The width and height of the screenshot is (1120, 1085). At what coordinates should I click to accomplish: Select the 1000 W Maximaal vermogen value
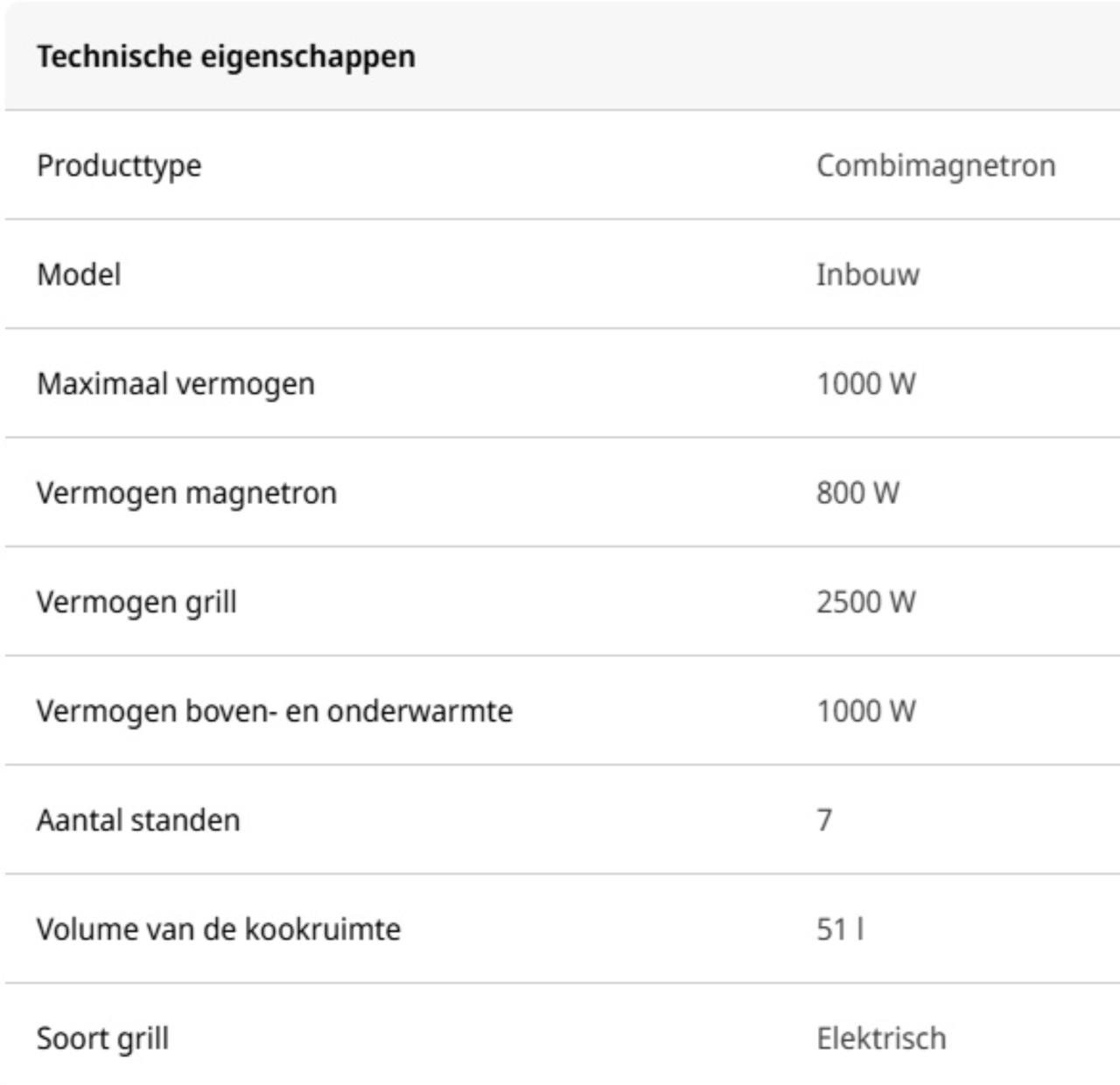tap(865, 384)
